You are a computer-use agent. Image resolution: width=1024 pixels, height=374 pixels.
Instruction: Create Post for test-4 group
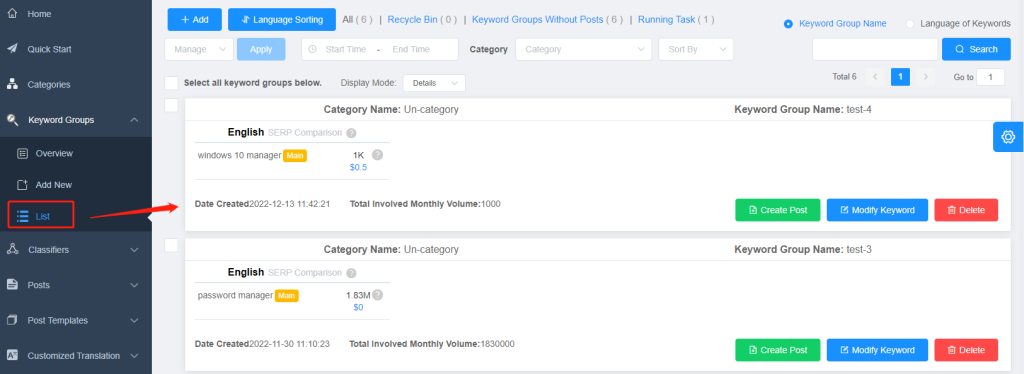(x=778, y=210)
